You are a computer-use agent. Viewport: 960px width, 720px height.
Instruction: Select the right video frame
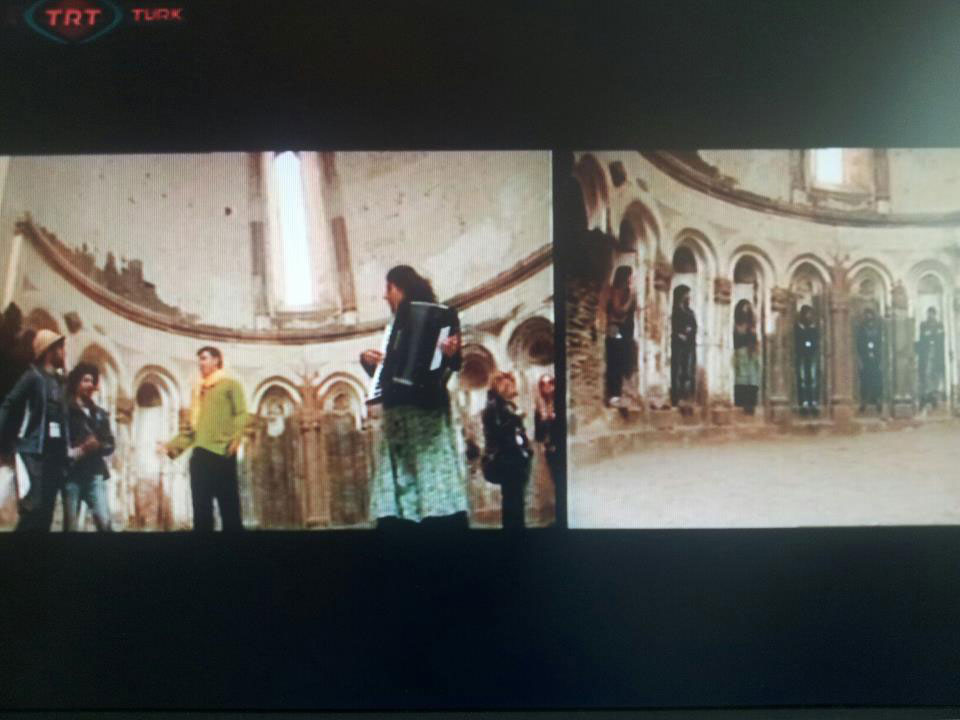click(x=764, y=338)
